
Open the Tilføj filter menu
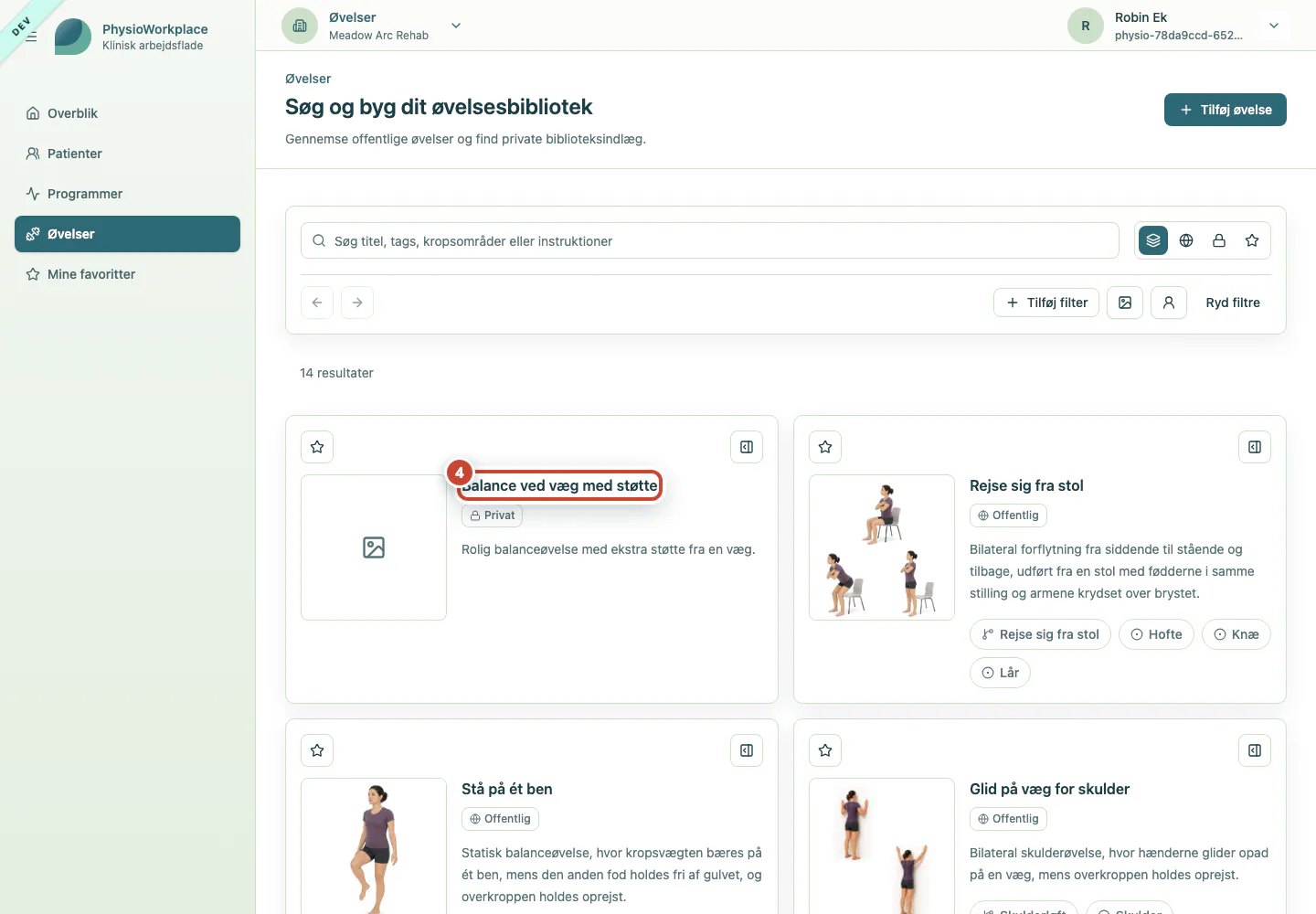[x=1046, y=303]
